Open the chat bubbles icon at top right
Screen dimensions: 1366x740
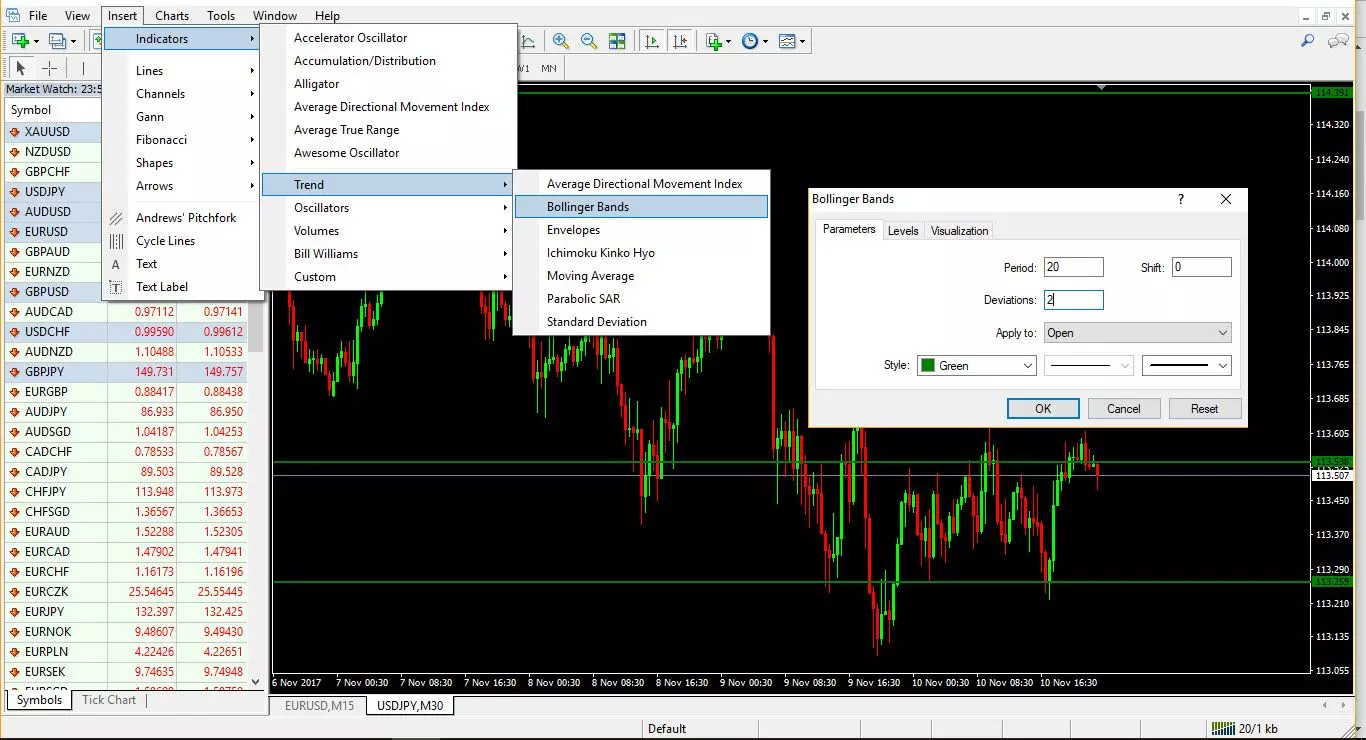click(x=1338, y=41)
